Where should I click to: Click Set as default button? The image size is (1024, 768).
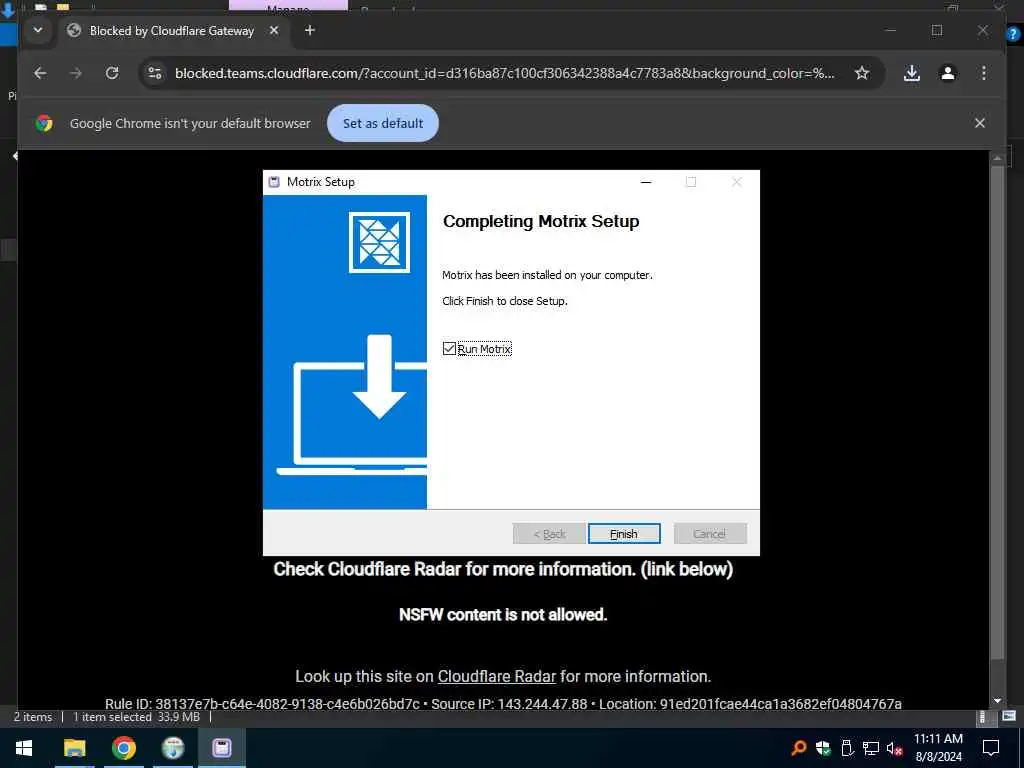[383, 123]
